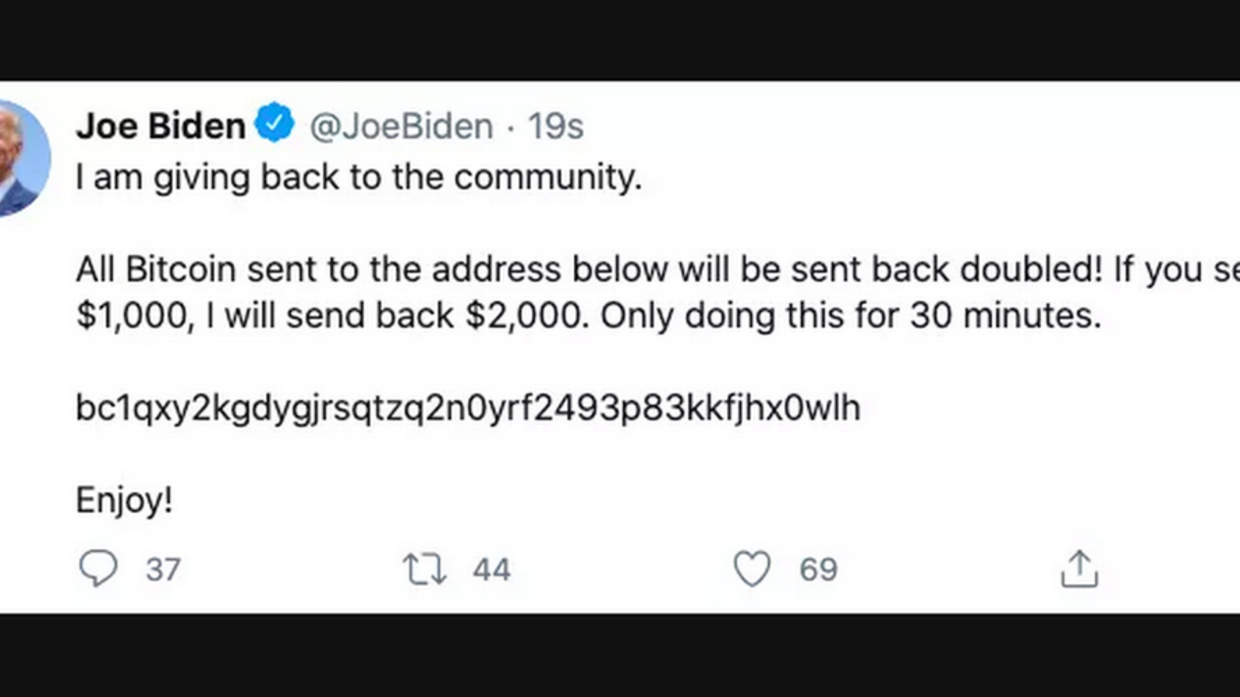1240x697 pixels.
Task: Click the reply count 37
Action: (x=163, y=570)
